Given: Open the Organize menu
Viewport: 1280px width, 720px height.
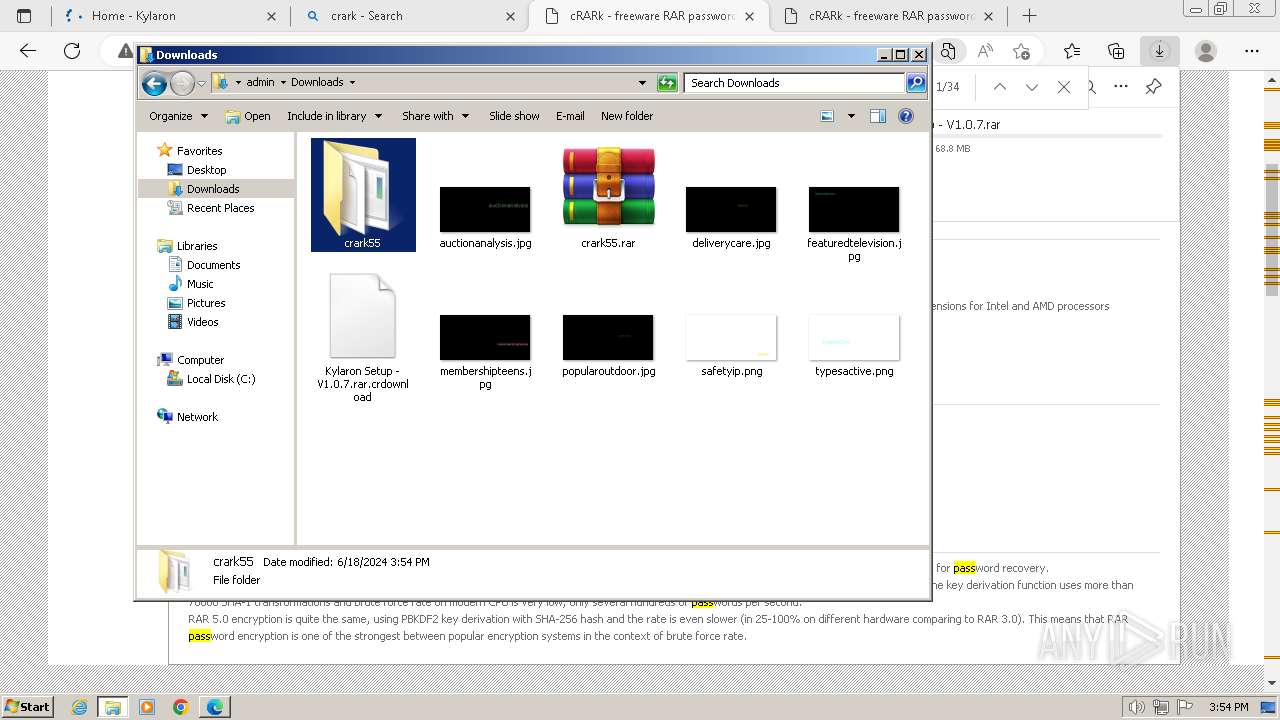Looking at the screenshot, I should click(x=178, y=116).
